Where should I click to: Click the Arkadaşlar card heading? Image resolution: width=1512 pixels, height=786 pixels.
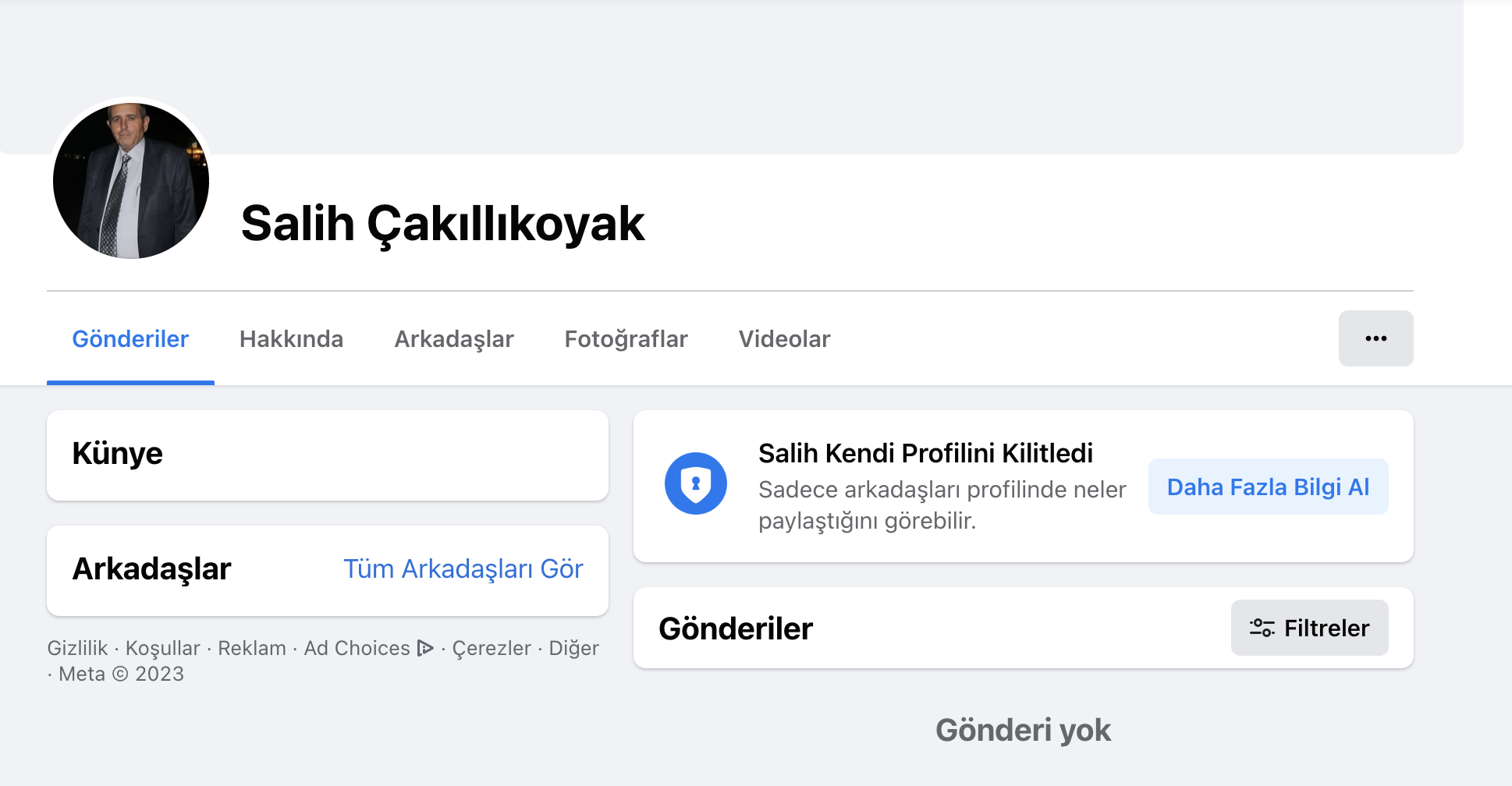151,569
